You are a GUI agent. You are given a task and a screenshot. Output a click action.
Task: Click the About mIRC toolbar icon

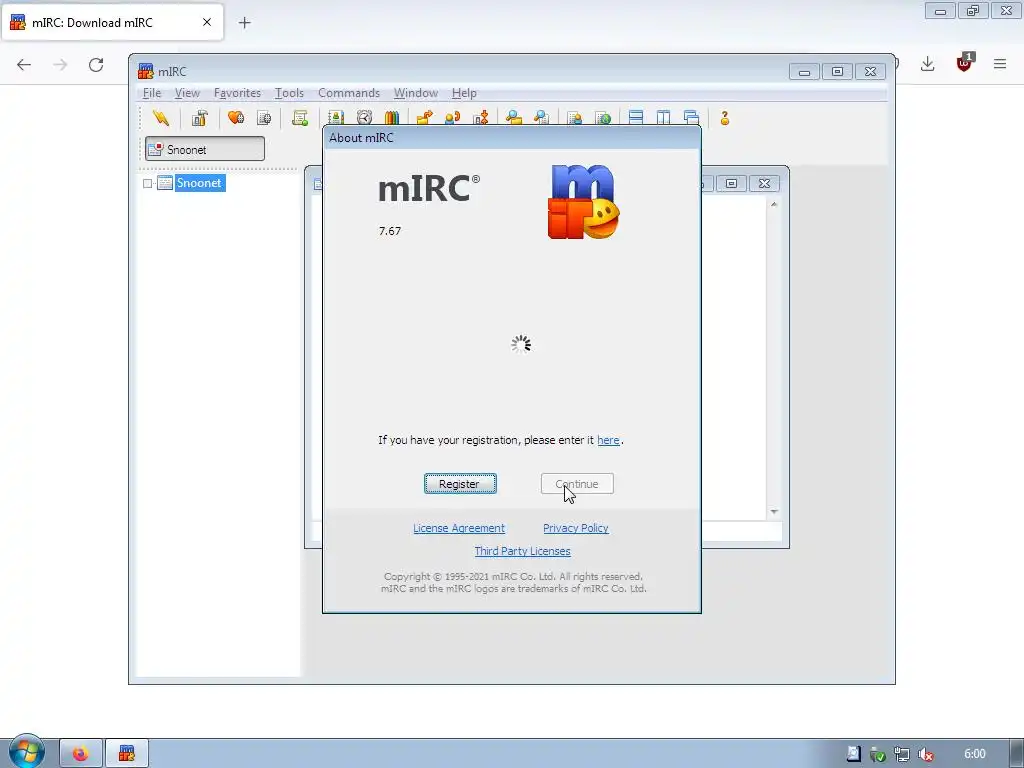[725, 118]
